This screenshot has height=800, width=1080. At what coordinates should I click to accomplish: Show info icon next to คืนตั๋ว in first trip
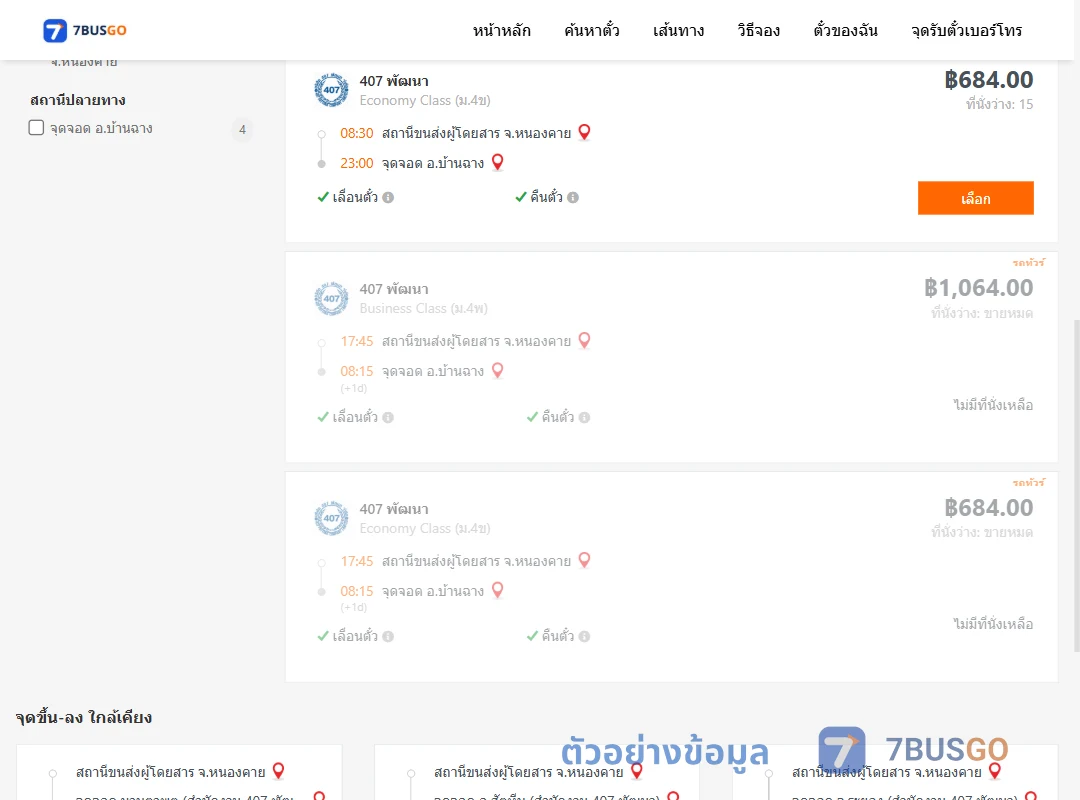[x=572, y=198]
